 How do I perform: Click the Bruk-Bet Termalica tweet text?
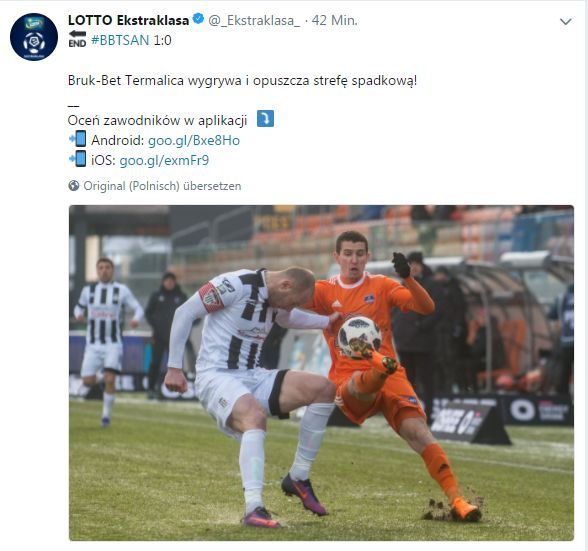coord(242,81)
